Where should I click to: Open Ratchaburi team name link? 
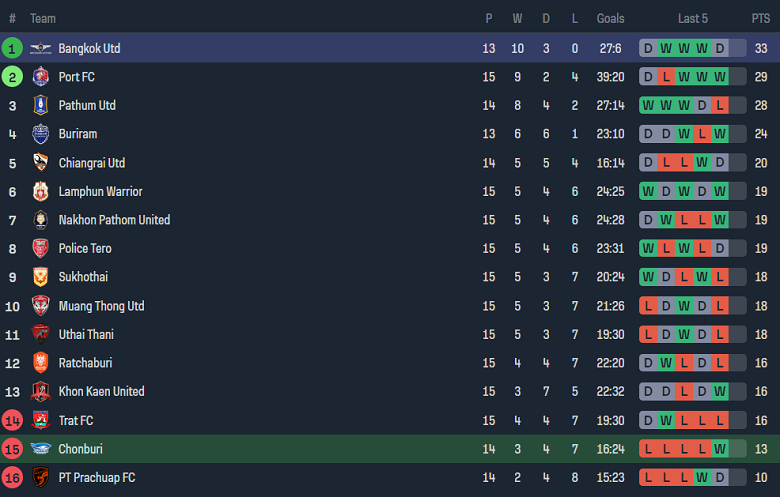(x=86, y=363)
